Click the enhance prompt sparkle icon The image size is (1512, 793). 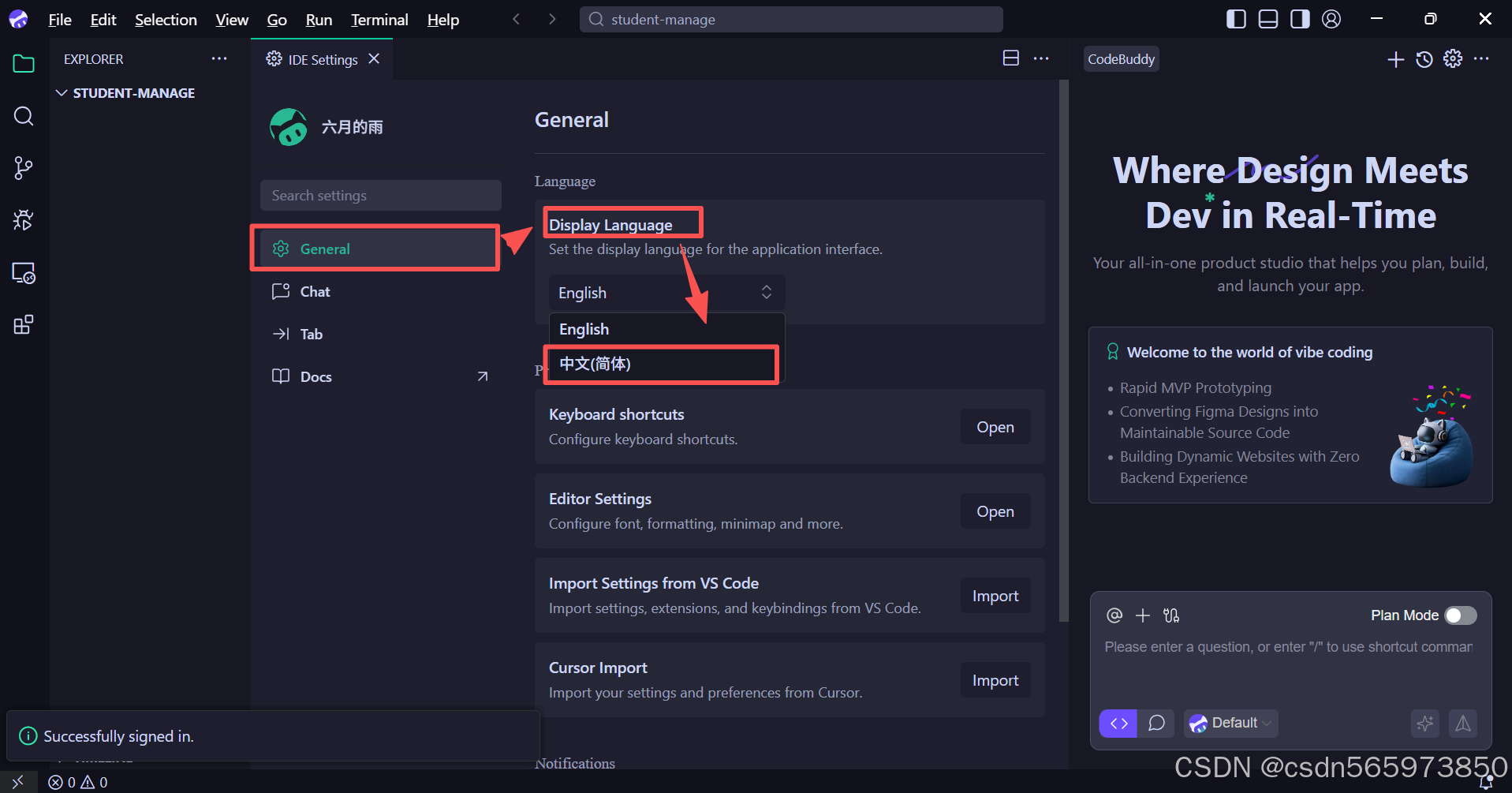(x=1425, y=723)
